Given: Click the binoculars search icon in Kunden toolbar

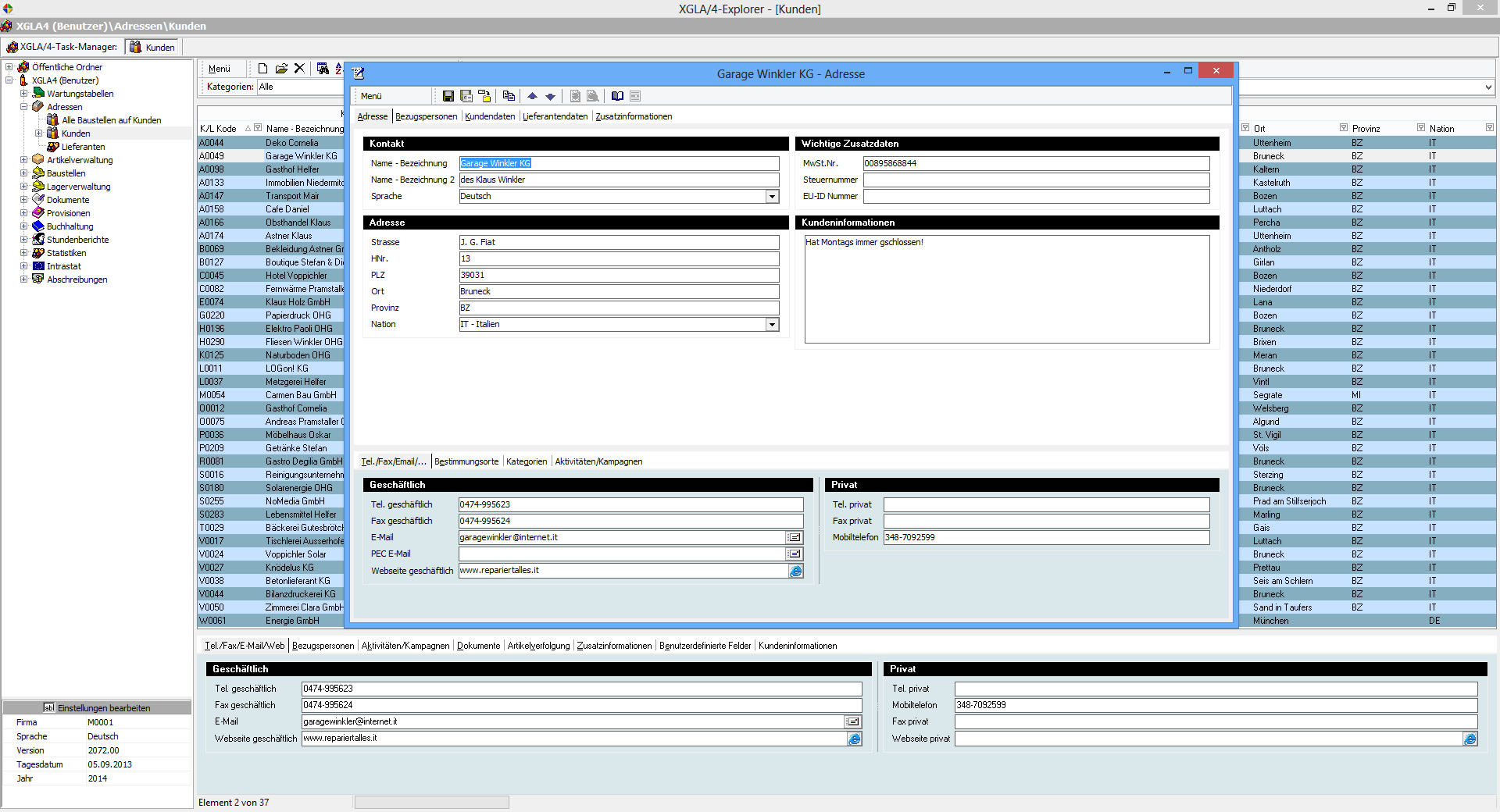Looking at the screenshot, I should (x=323, y=69).
